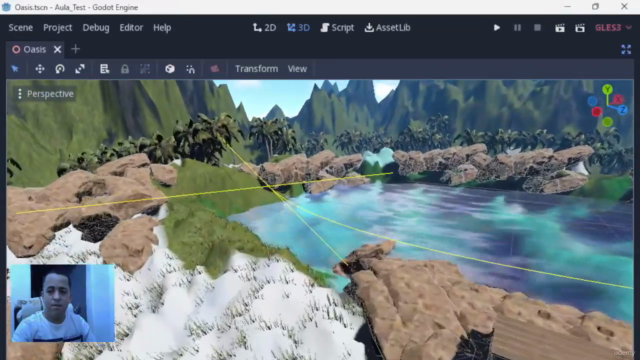This screenshot has width=640, height=360.
Task: Switch to the 3D workspace
Action: (x=298, y=28)
